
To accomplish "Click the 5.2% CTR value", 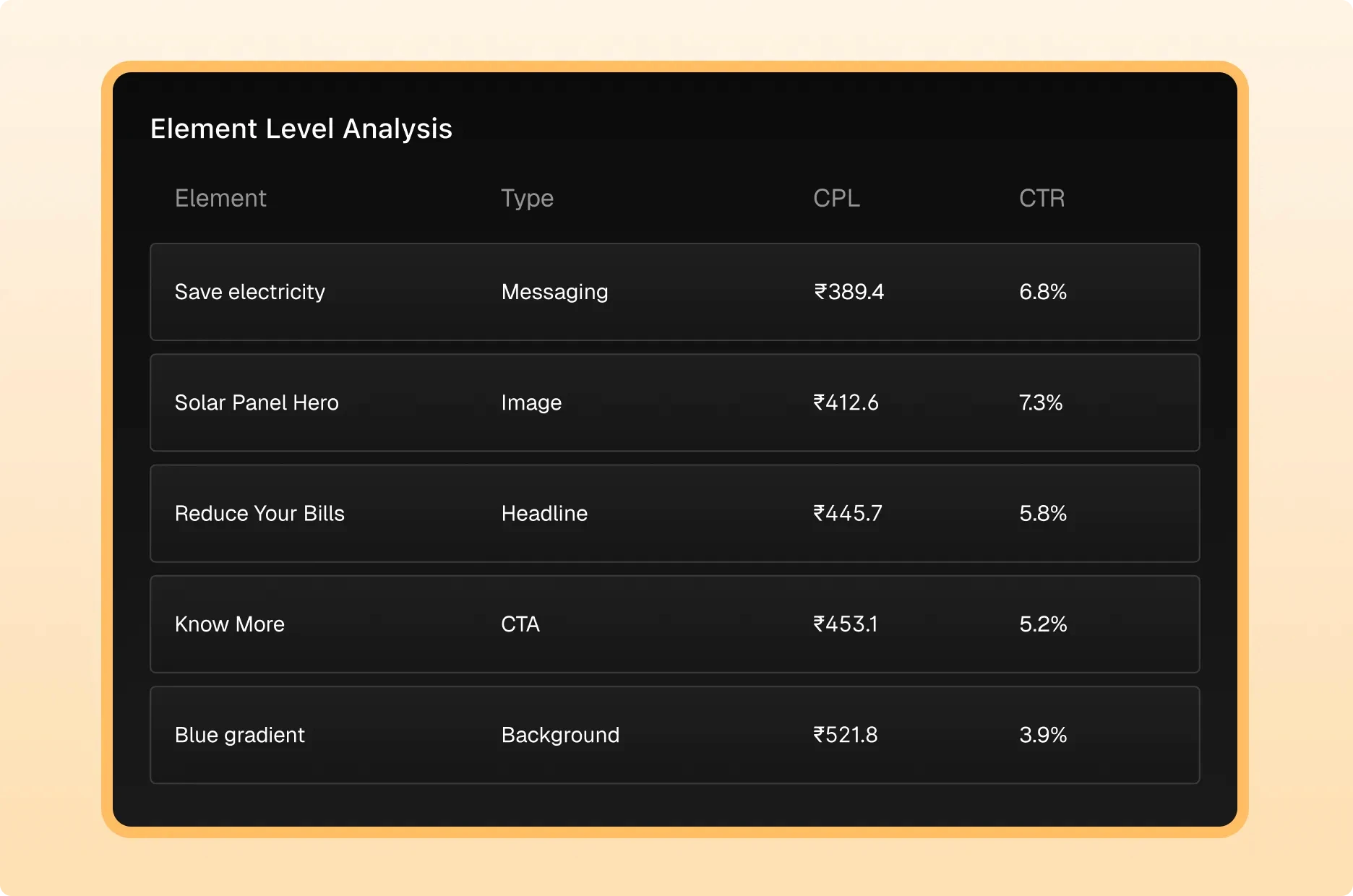I will [x=1043, y=624].
